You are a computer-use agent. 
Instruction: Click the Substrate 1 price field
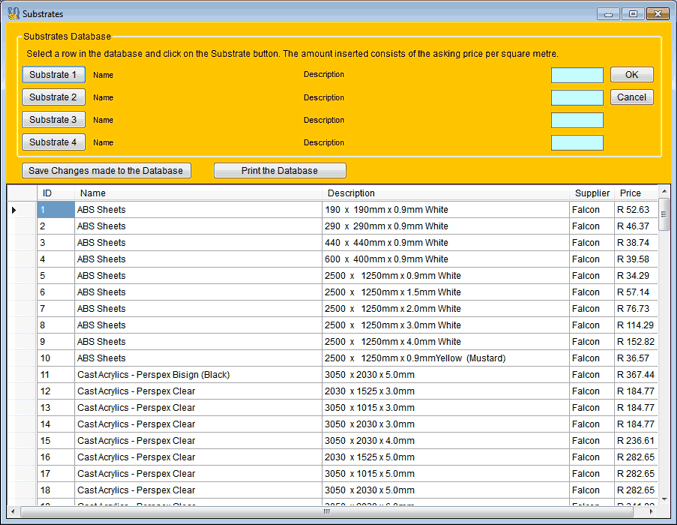(x=577, y=75)
